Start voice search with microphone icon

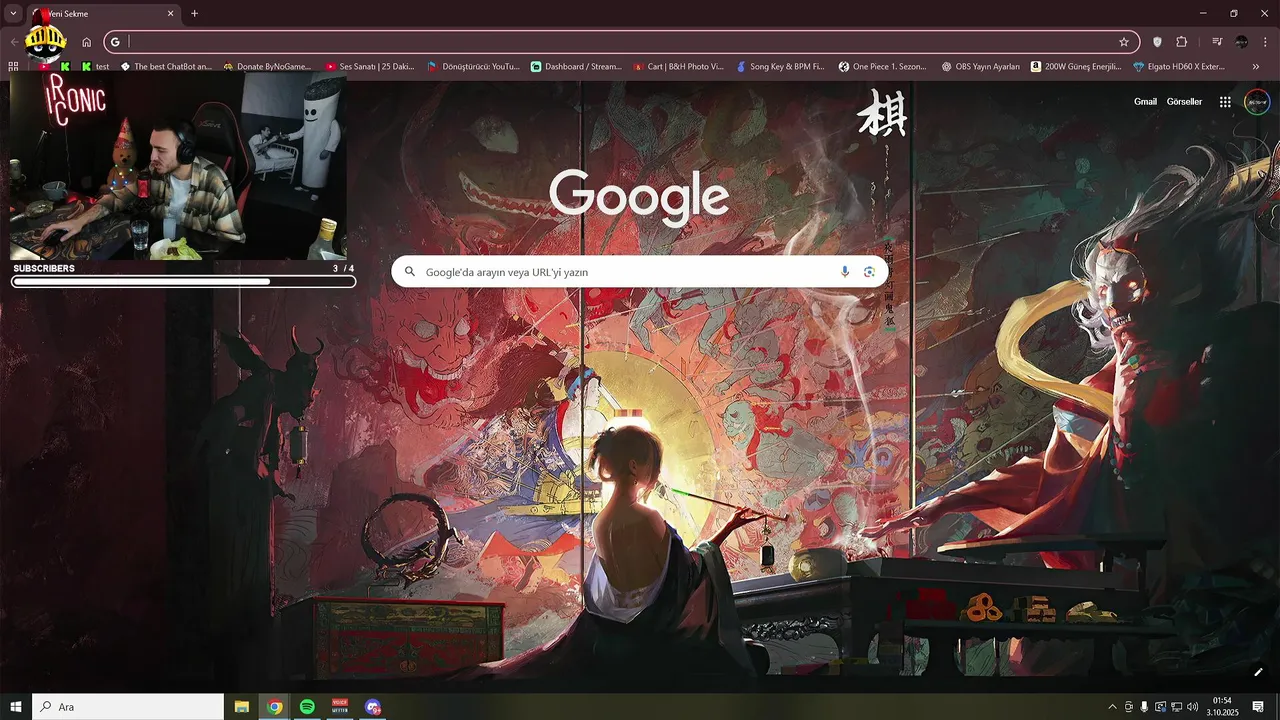845,272
